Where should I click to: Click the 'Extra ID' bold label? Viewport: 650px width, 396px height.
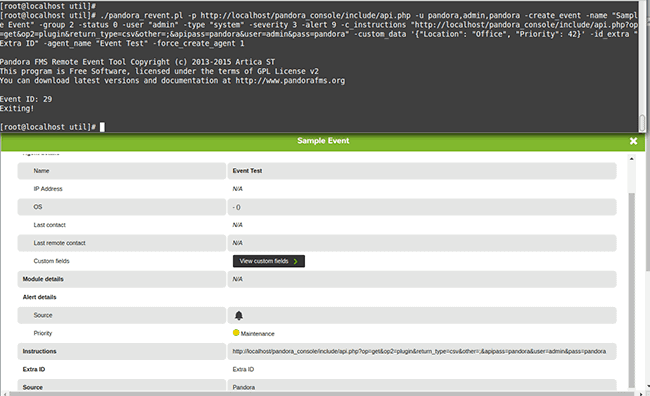point(34,369)
